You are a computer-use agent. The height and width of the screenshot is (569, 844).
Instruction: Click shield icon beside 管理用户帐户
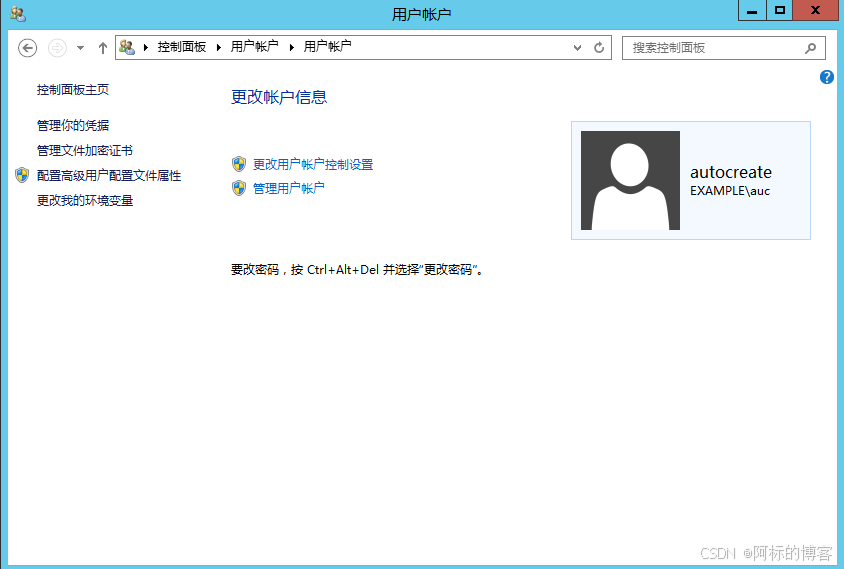coord(239,188)
